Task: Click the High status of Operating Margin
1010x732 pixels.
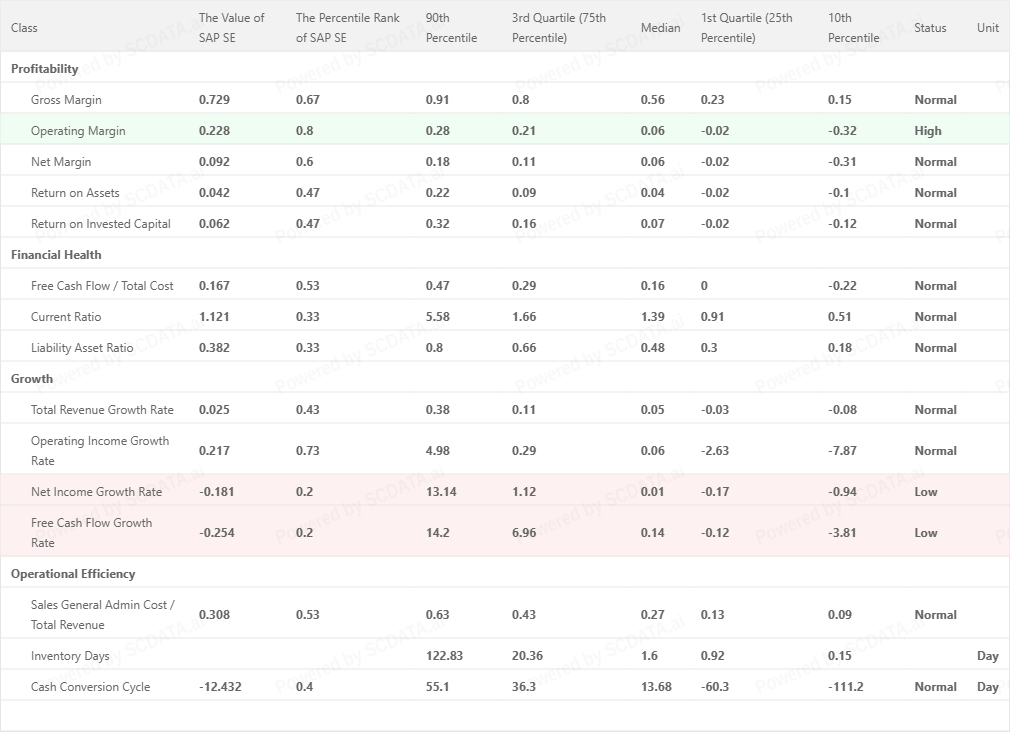Action: (928, 131)
